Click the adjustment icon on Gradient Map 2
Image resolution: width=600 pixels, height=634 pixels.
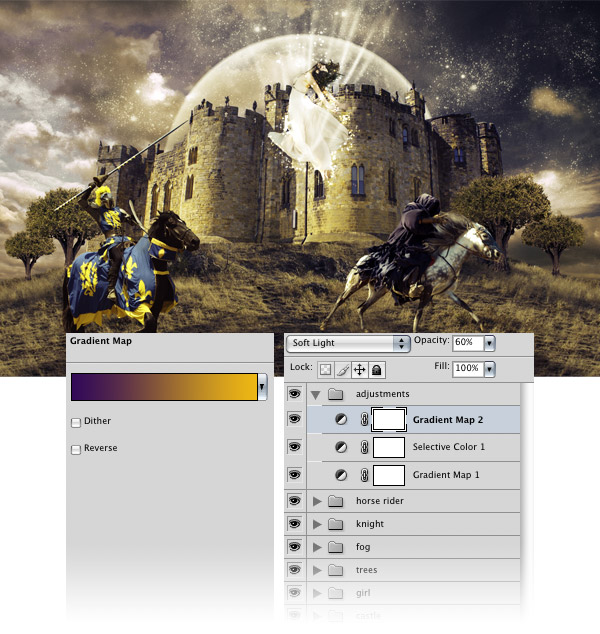point(341,419)
